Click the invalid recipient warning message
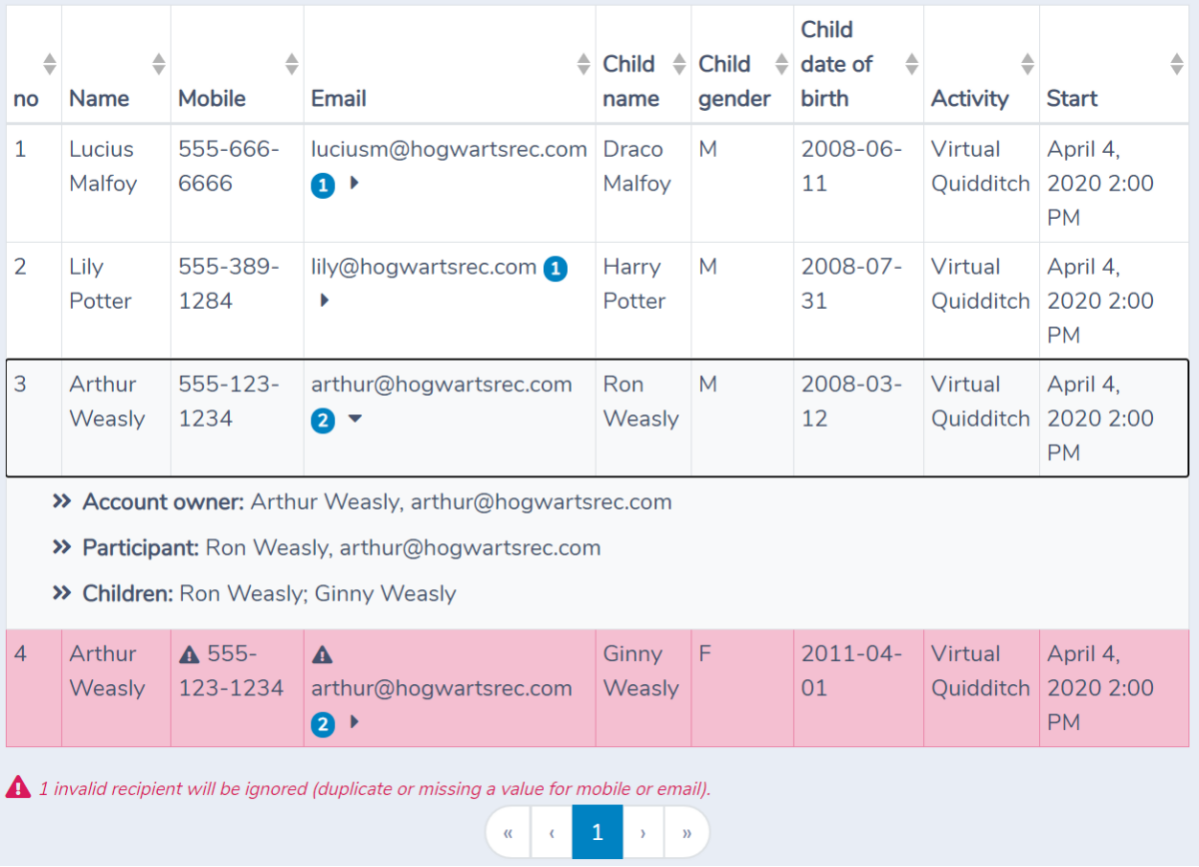The width and height of the screenshot is (1199, 867). pos(375,789)
